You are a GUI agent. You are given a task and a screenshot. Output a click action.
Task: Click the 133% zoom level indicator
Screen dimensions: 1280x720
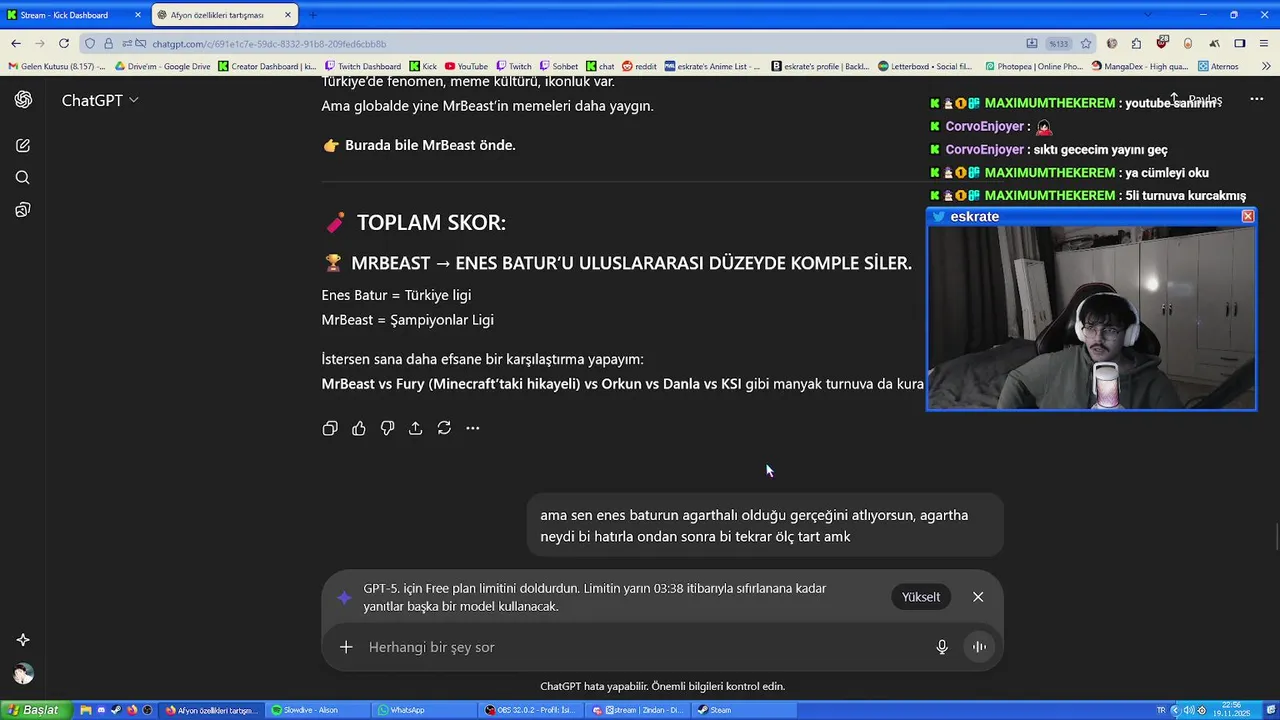click(1058, 43)
